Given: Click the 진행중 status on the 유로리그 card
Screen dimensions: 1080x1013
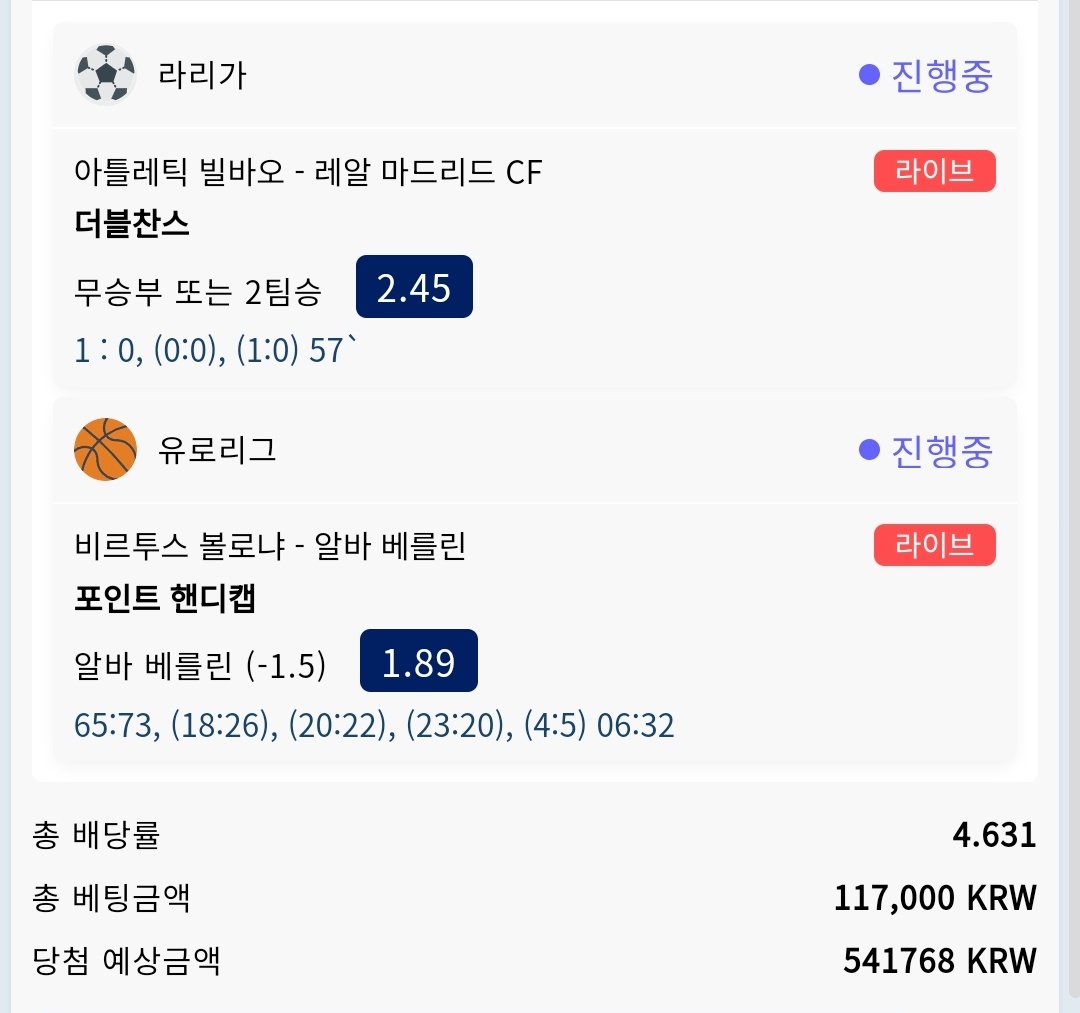Looking at the screenshot, I should (941, 450).
